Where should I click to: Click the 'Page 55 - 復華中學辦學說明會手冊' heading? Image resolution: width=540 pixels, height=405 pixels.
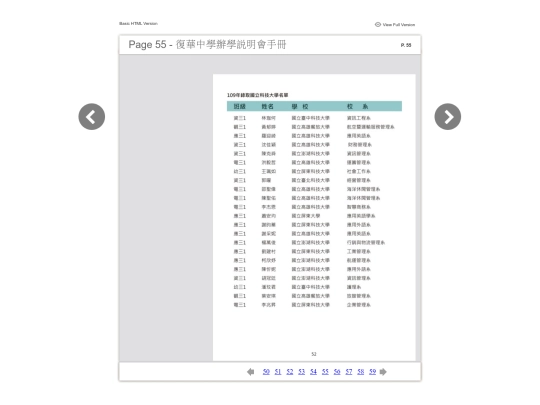pyautogui.click(x=207, y=44)
